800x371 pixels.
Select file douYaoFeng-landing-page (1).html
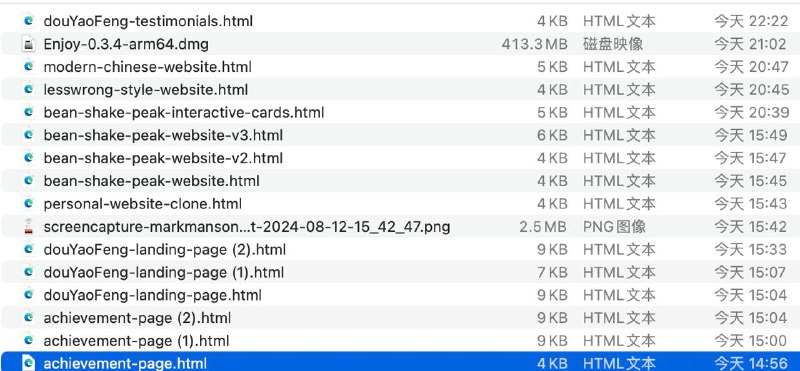(x=400, y=272)
